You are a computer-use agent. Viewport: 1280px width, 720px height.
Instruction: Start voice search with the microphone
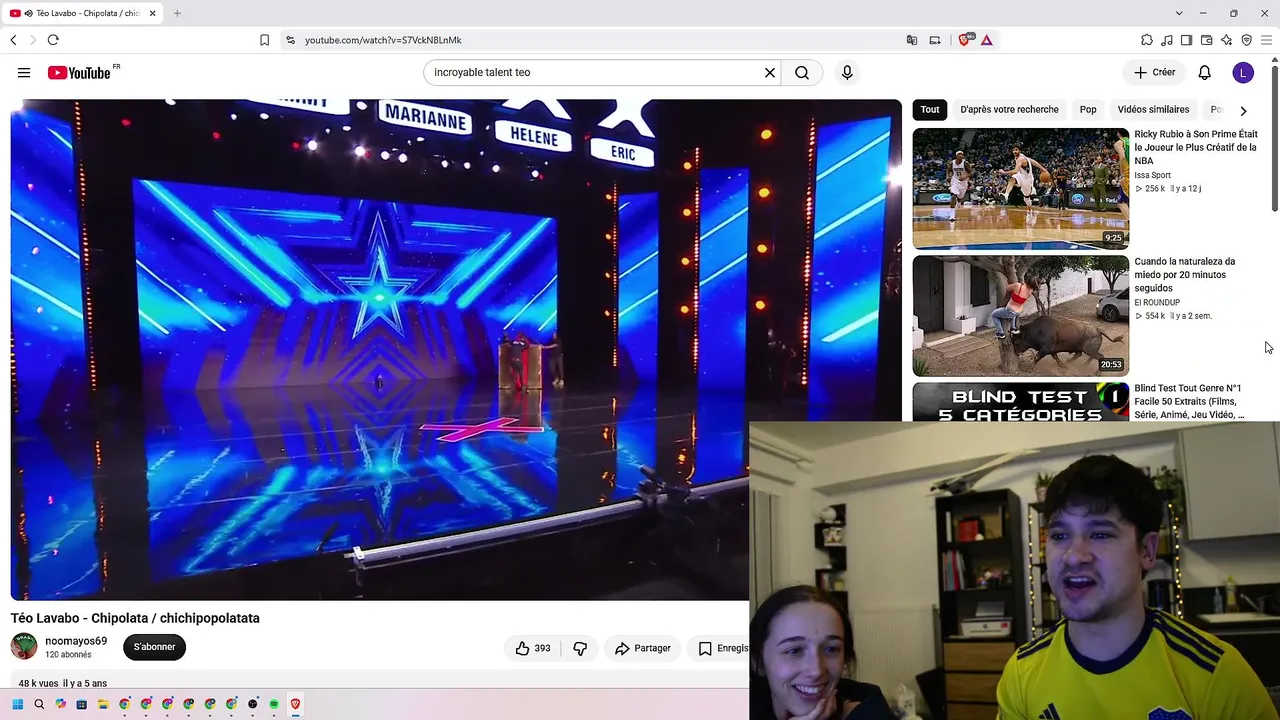[x=847, y=72]
